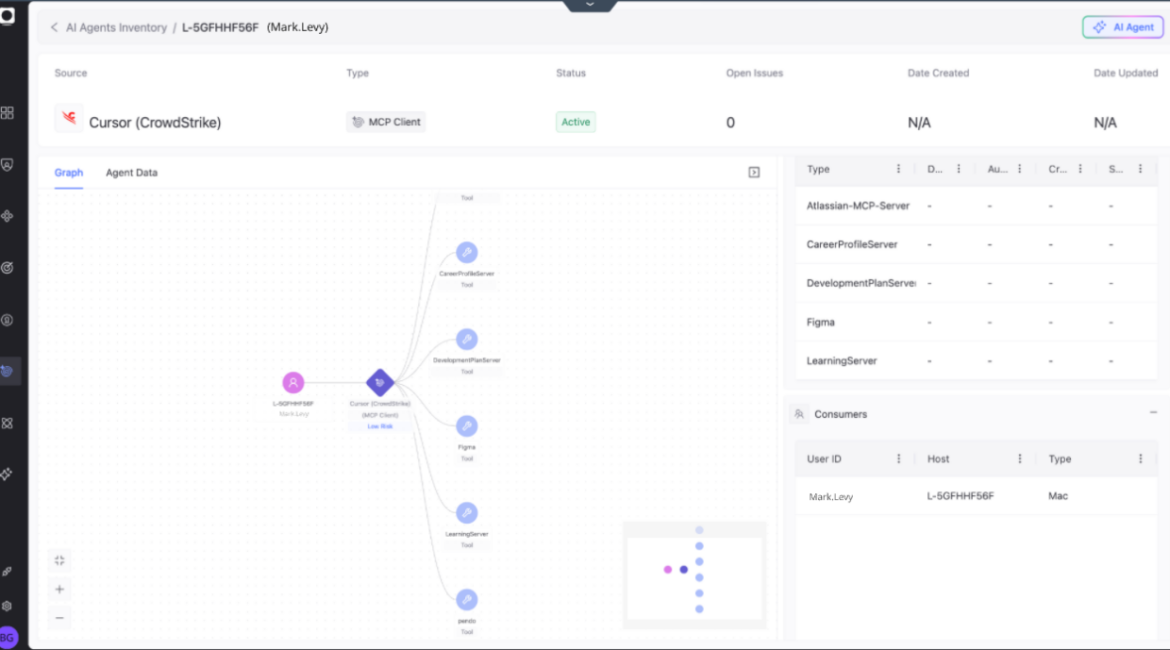Click the Consumers section header icon
Screen dimensions: 1170x650
(x=801, y=413)
